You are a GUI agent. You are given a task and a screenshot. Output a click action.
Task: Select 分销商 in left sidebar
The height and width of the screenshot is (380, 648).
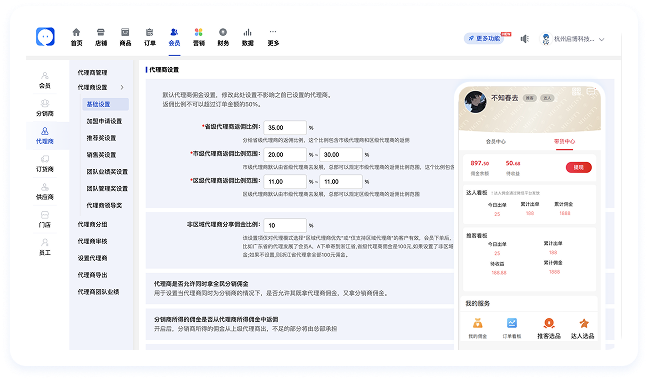pos(45,108)
